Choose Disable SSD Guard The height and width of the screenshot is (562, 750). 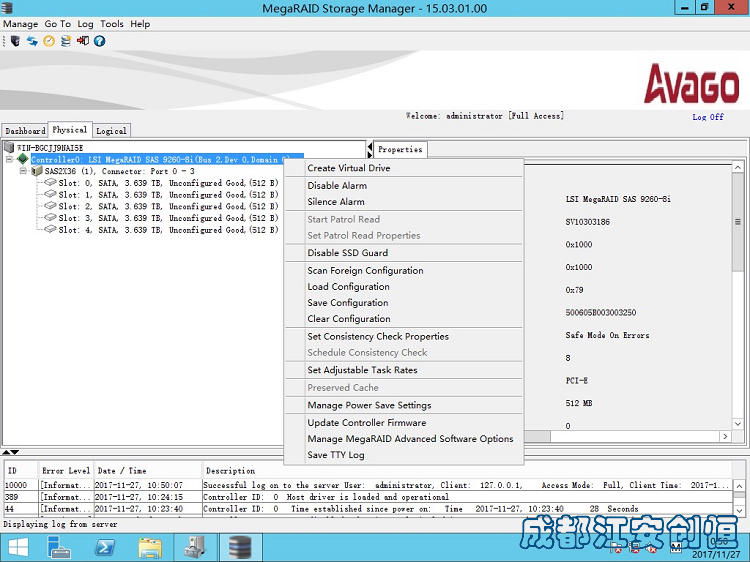click(404, 253)
